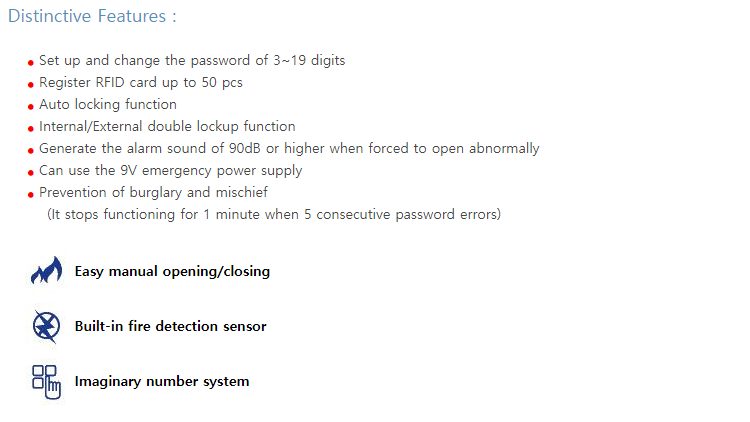Select the Imaginary number system label
The height and width of the screenshot is (422, 750).
pos(162,381)
